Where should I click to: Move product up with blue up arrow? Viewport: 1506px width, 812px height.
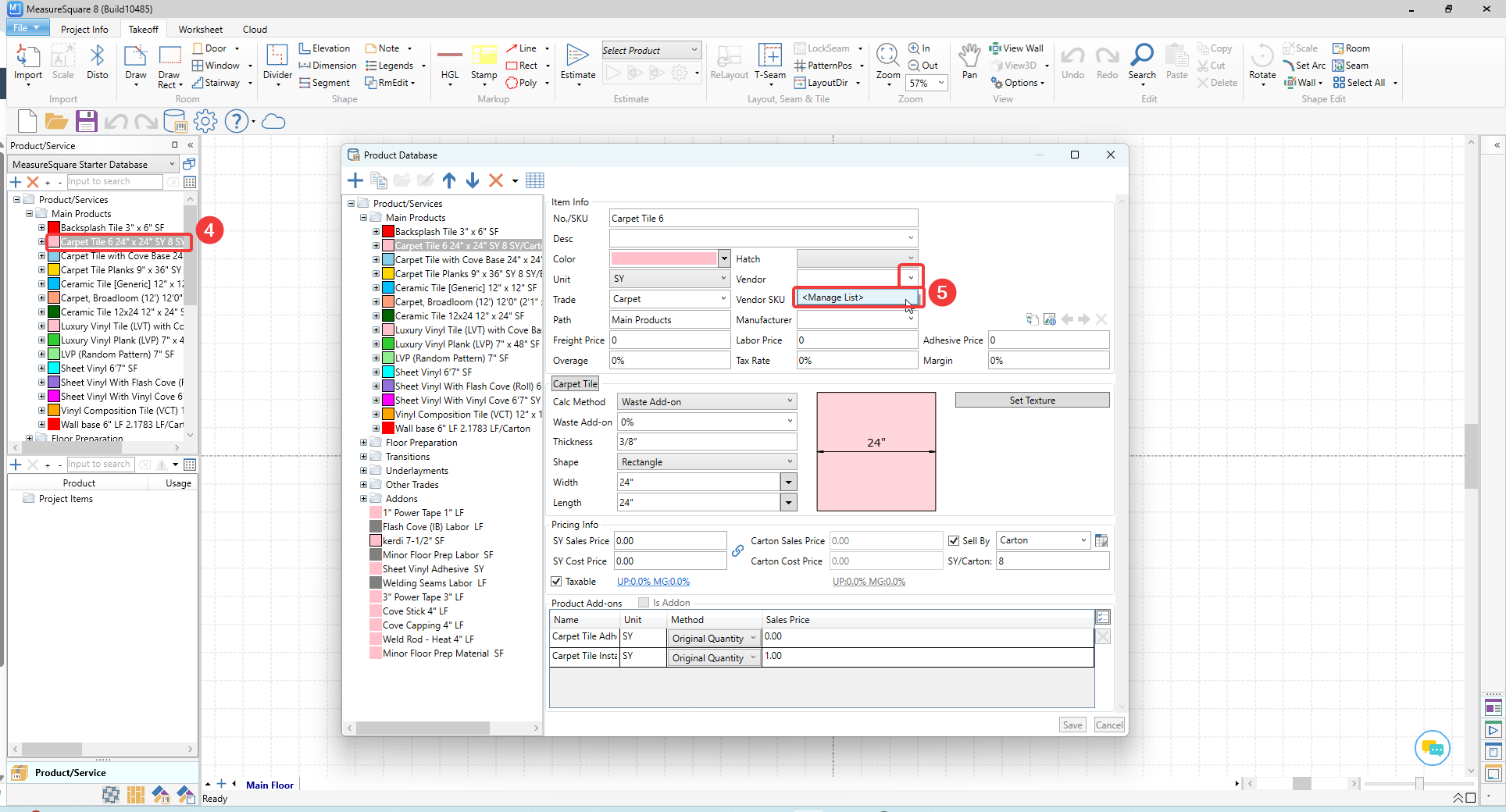[x=449, y=180]
